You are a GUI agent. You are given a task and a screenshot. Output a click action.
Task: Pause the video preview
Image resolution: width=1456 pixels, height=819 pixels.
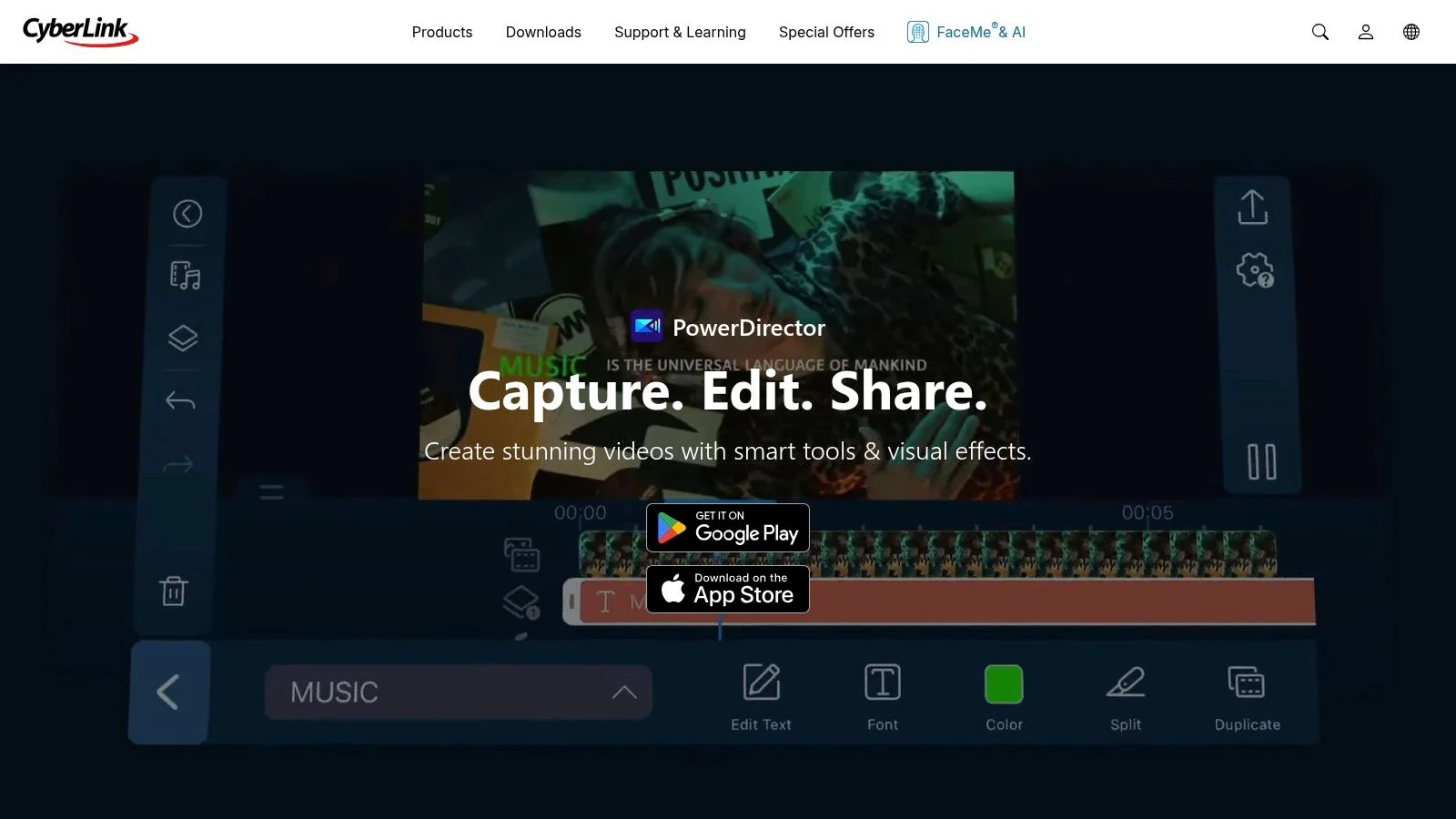point(1261,462)
